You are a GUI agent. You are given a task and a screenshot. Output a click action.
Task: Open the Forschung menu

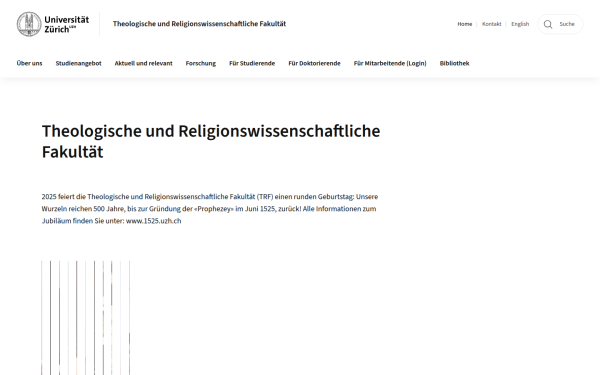pyautogui.click(x=201, y=63)
